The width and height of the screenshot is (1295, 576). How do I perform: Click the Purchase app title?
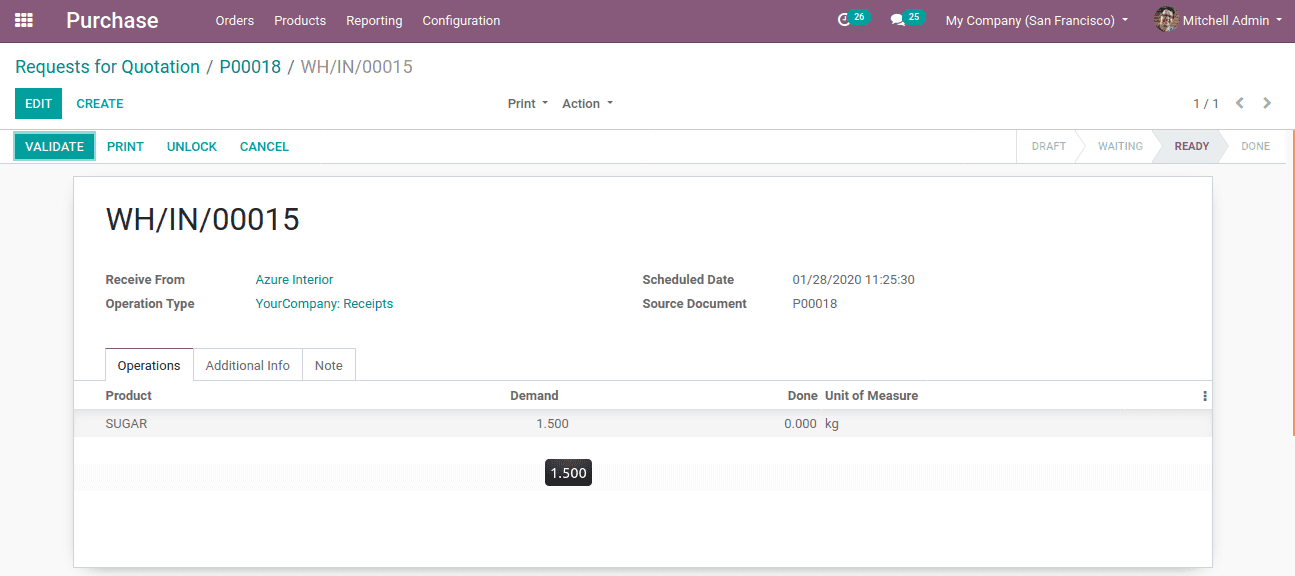coord(112,20)
